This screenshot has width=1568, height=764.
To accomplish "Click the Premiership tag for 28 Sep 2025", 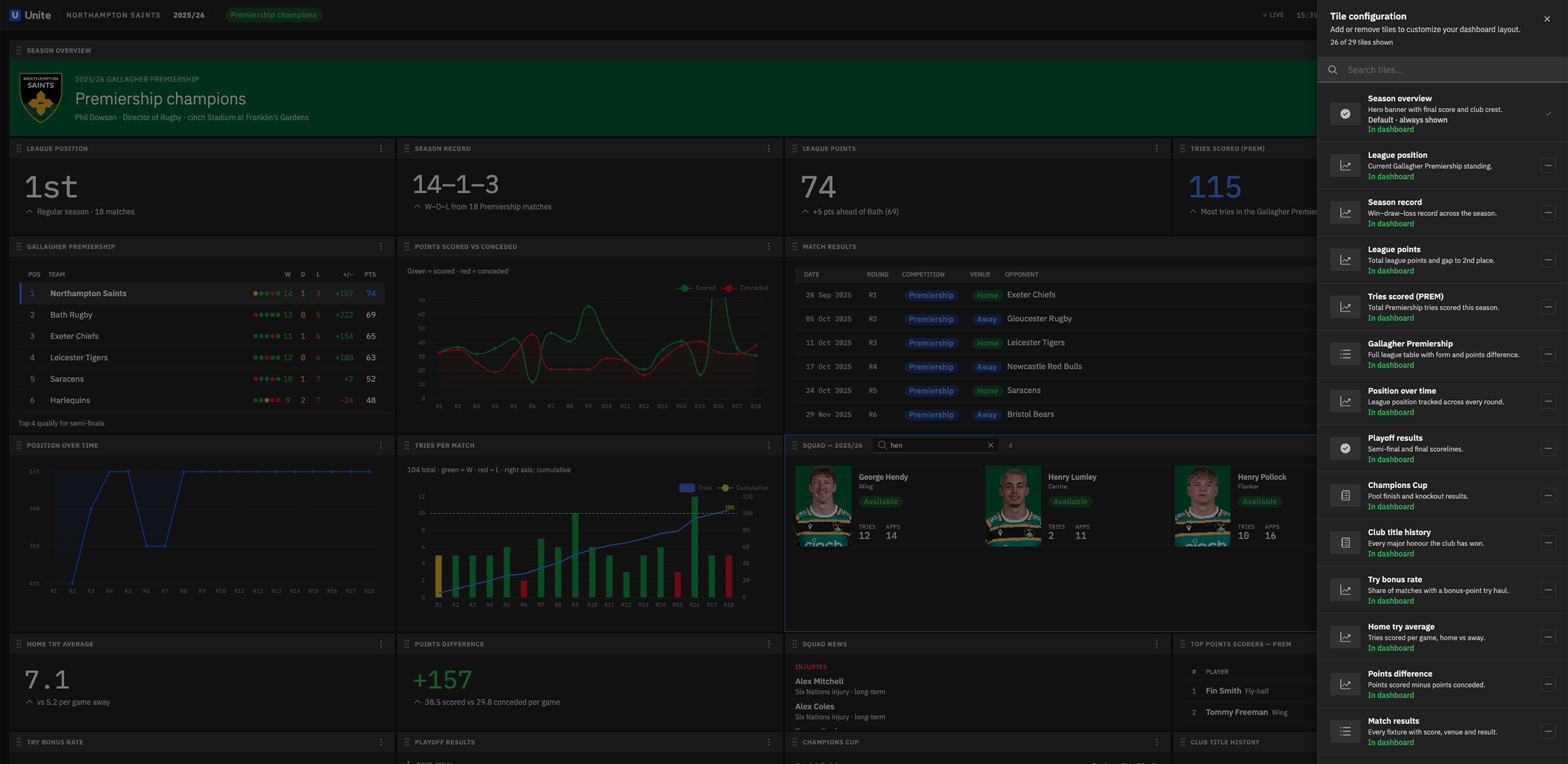I will 931,295.
